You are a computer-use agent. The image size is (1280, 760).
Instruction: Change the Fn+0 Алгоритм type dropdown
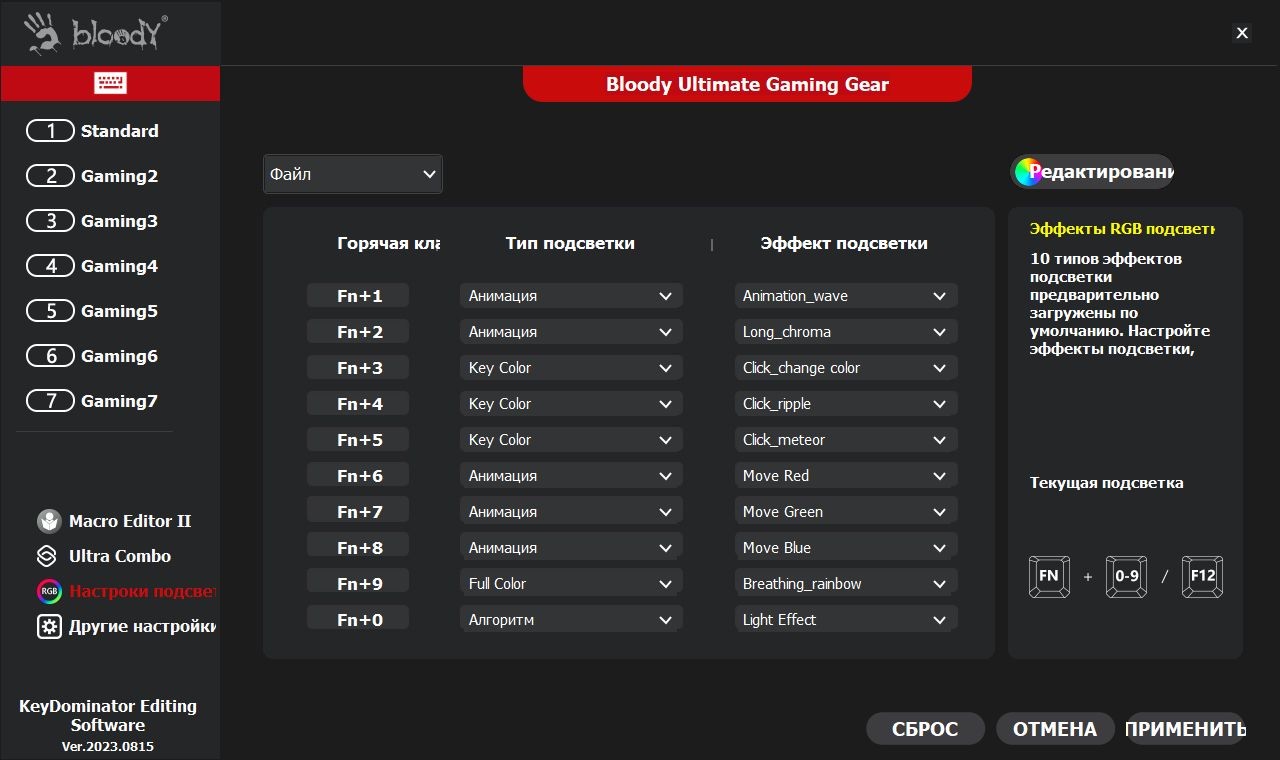coord(570,620)
